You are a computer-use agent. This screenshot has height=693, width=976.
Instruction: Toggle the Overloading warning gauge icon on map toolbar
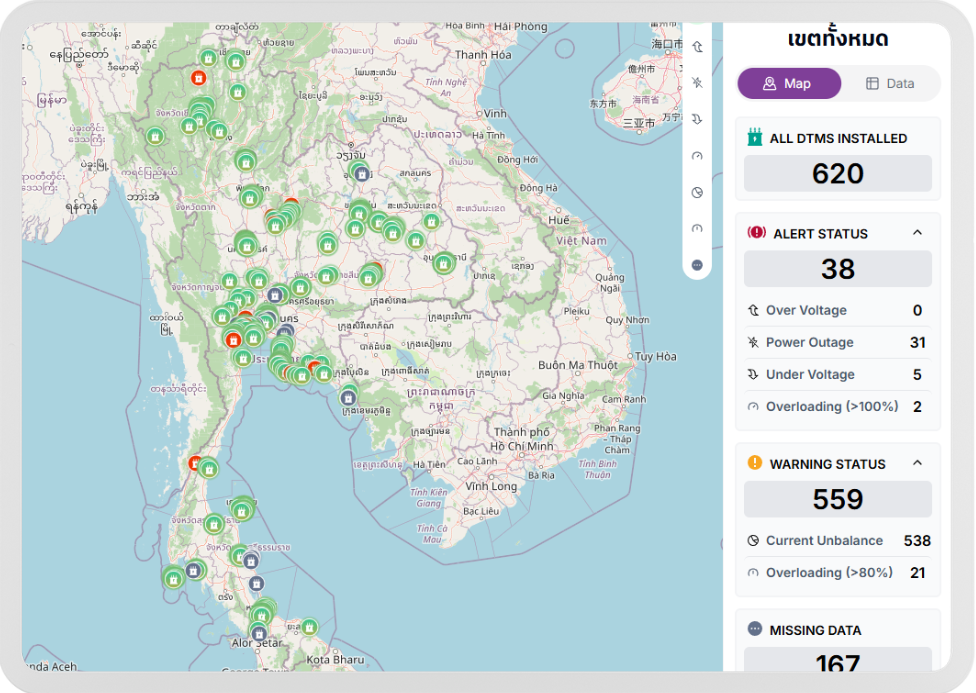point(697,229)
